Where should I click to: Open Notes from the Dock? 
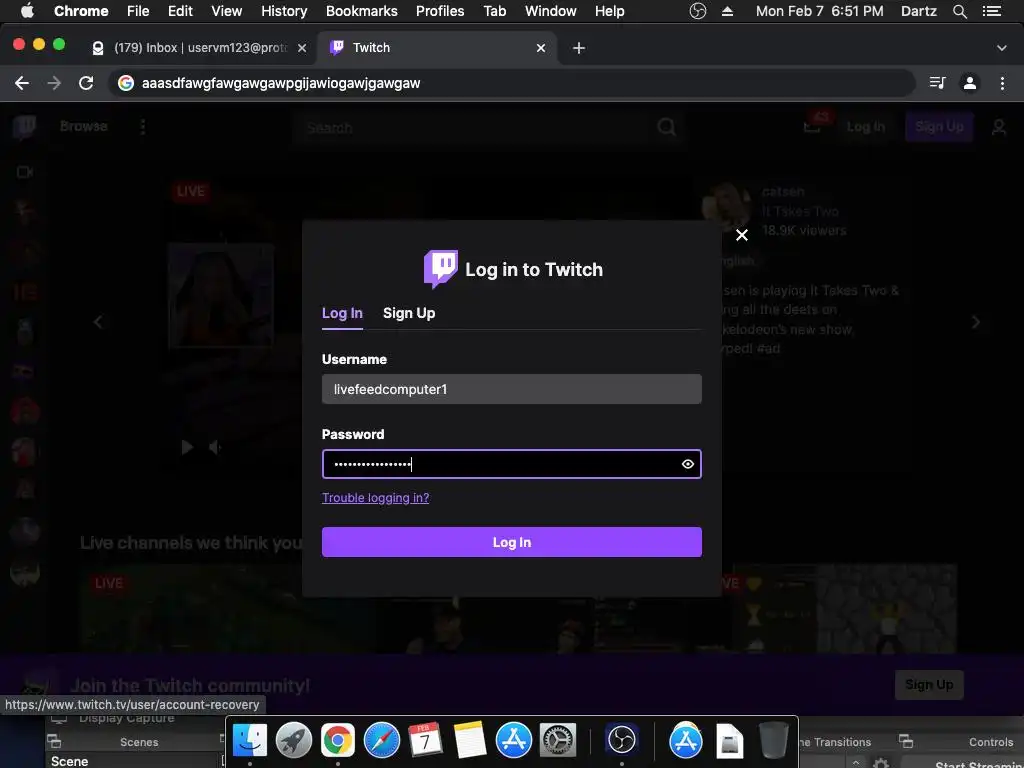(x=470, y=740)
